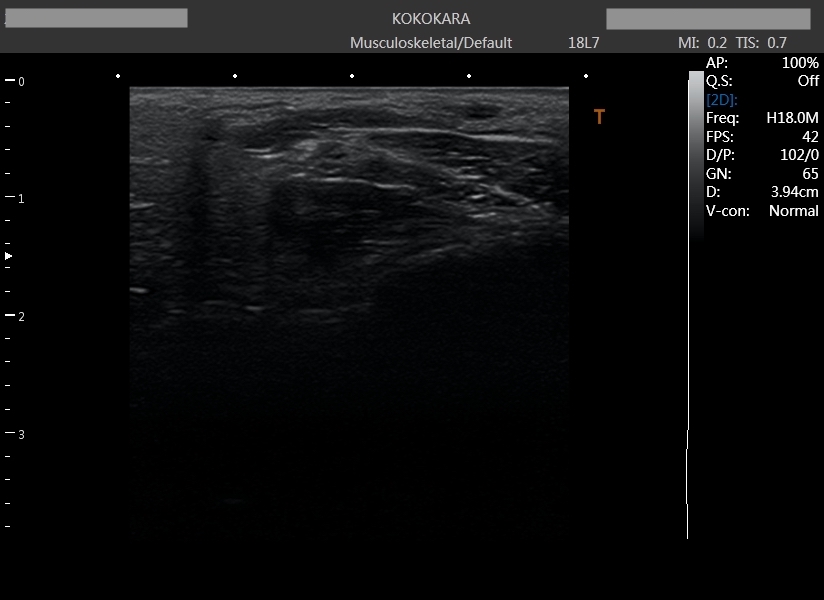Click the KOKOKARA header title
The image size is (824, 600).
pyautogui.click(x=431, y=19)
